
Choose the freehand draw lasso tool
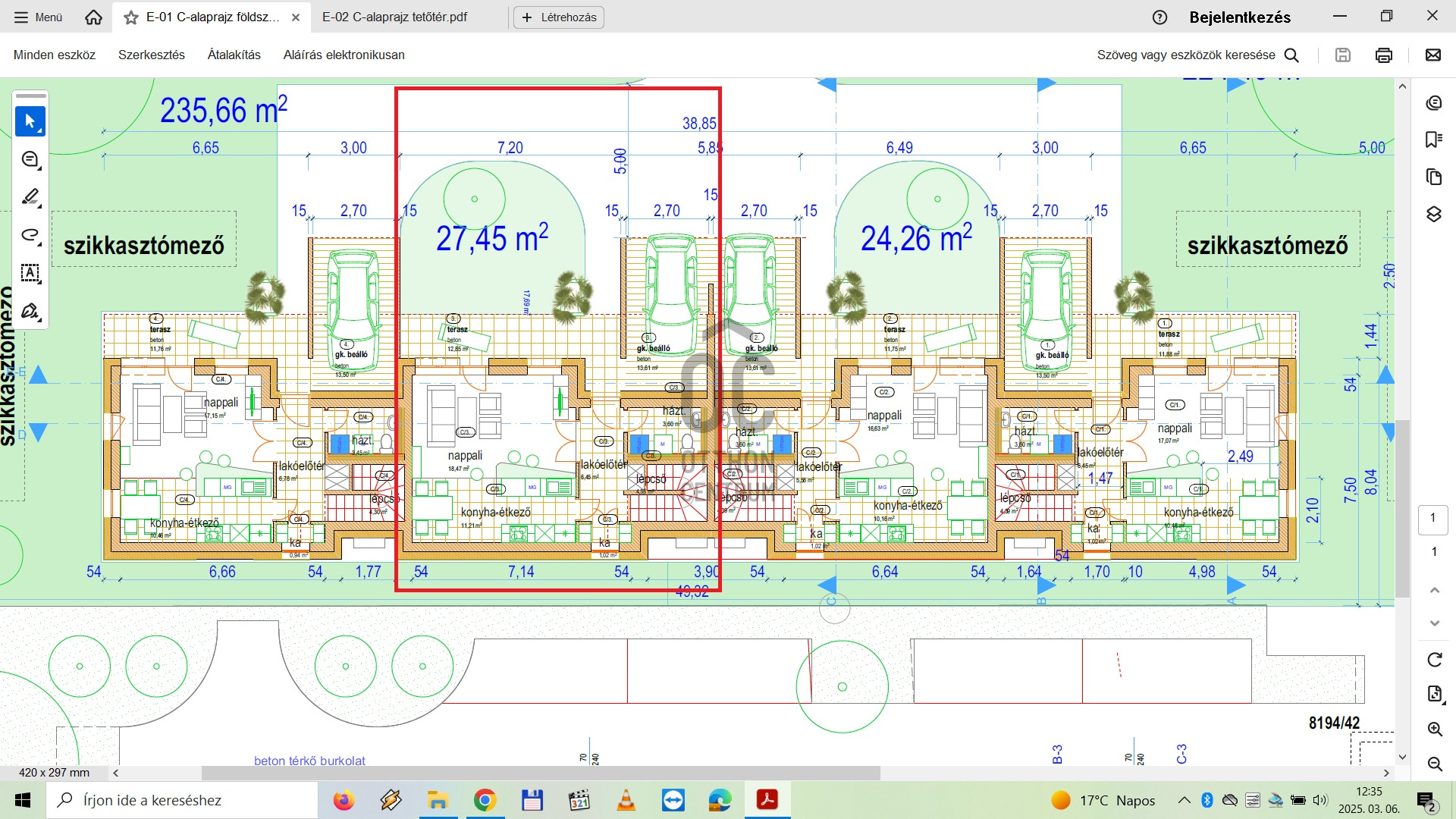pos(30,235)
